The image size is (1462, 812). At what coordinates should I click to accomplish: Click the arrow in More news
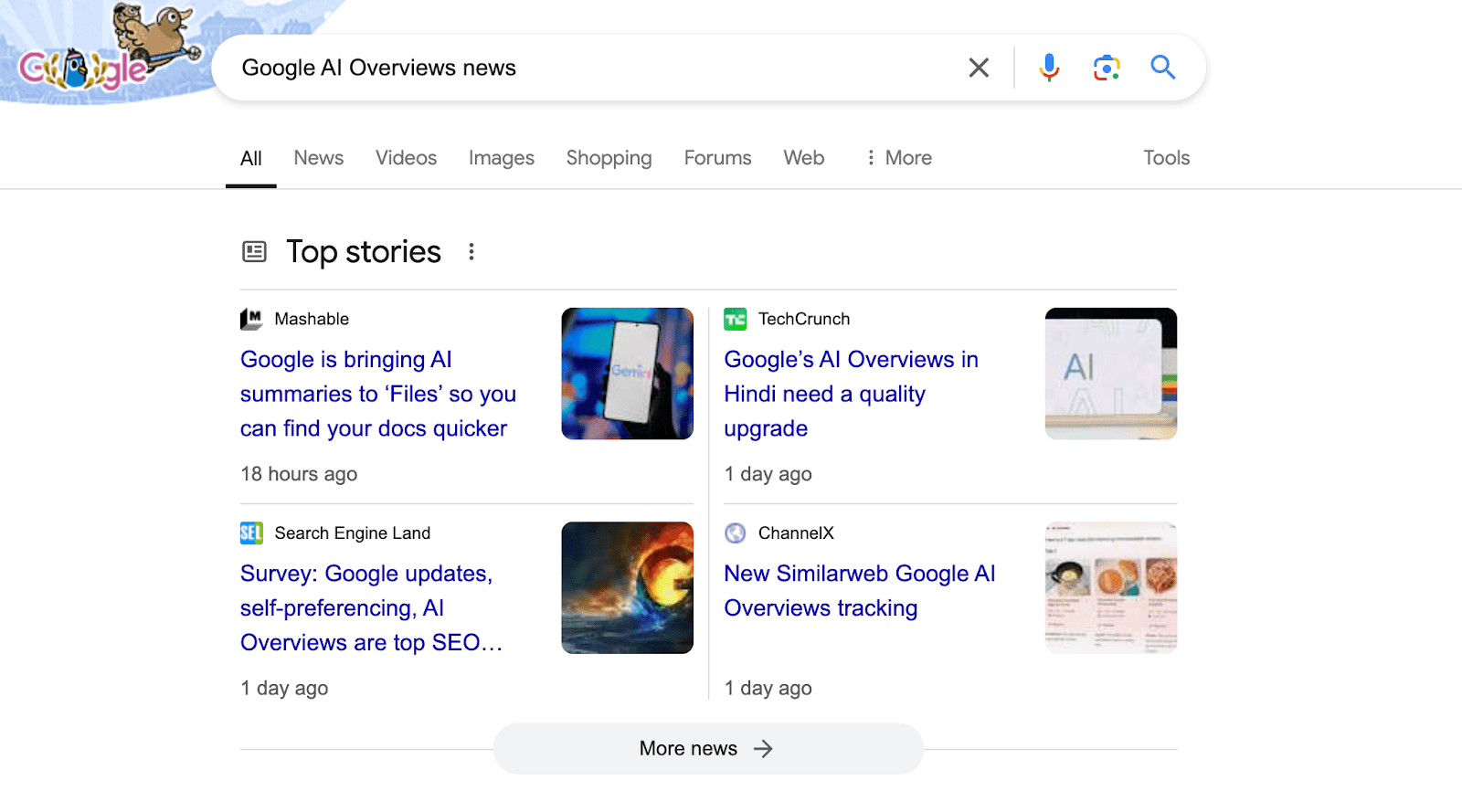click(763, 749)
